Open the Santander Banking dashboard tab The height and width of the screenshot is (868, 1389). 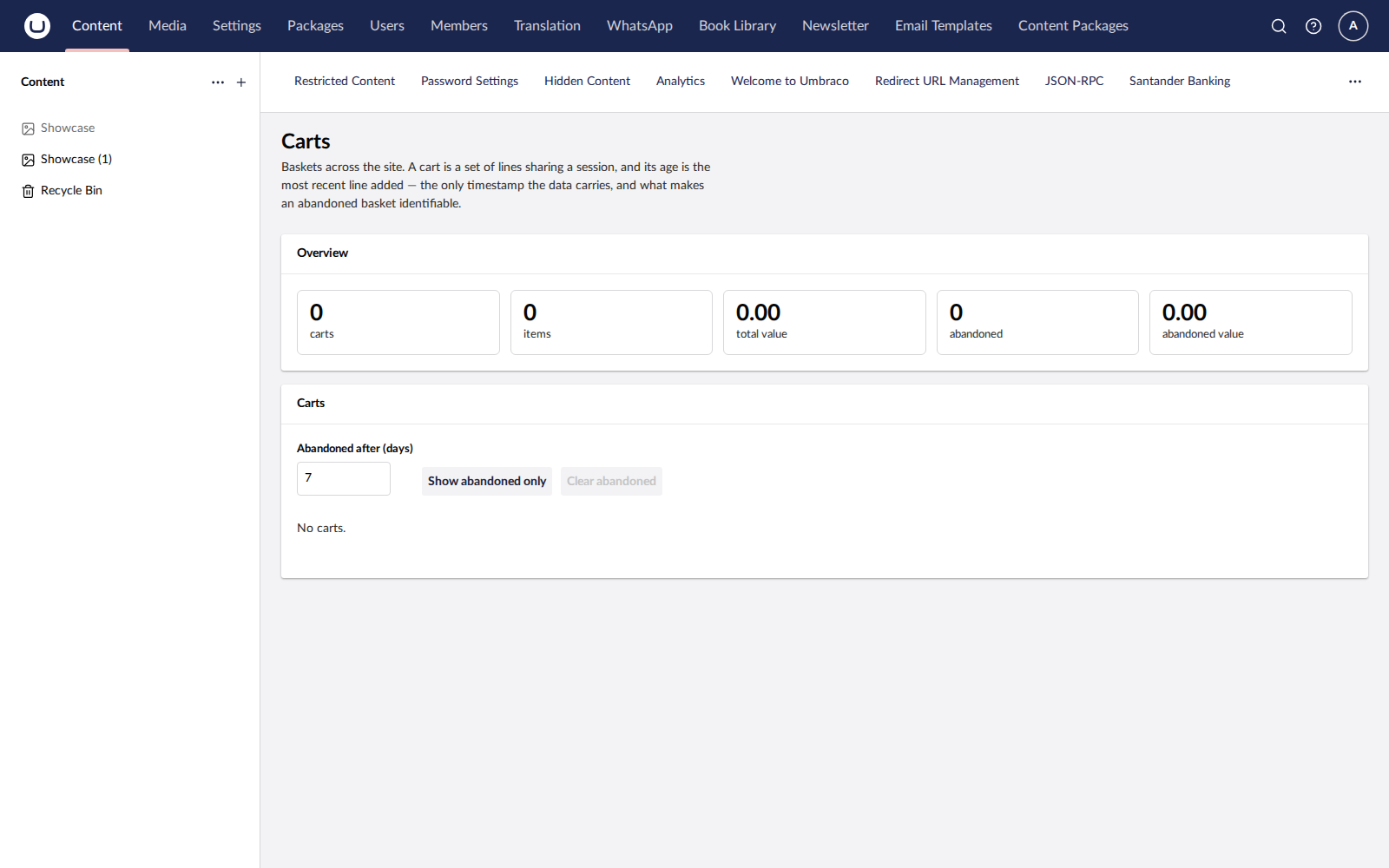pyautogui.click(x=1180, y=82)
